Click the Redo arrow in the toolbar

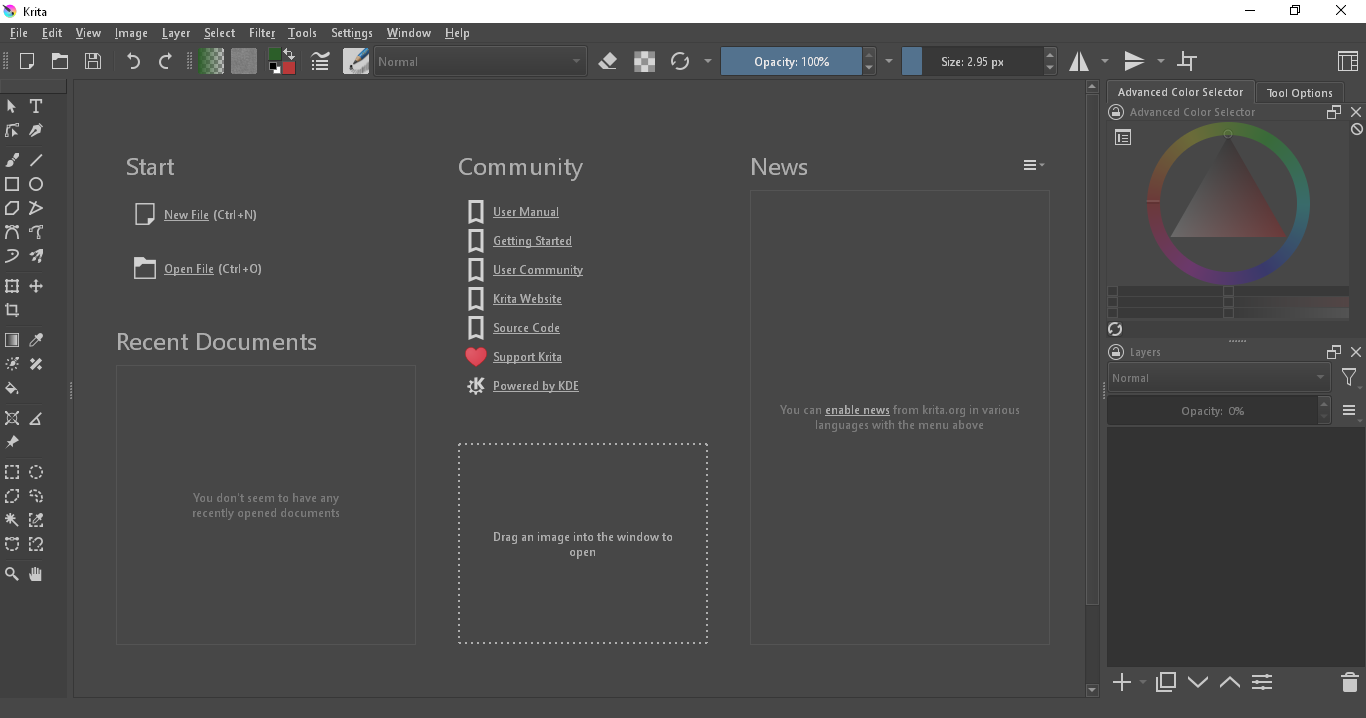(x=166, y=61)
